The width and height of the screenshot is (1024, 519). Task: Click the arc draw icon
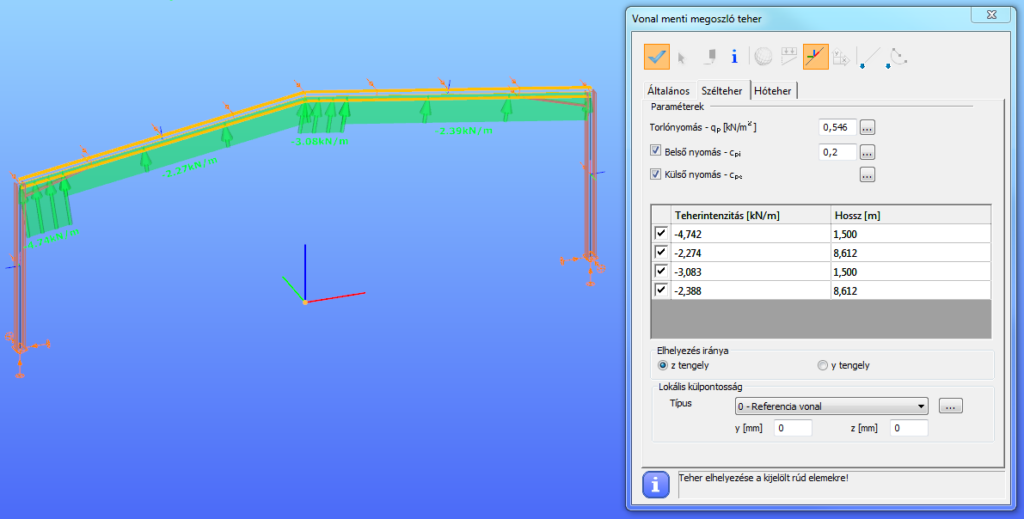(897, 57)
